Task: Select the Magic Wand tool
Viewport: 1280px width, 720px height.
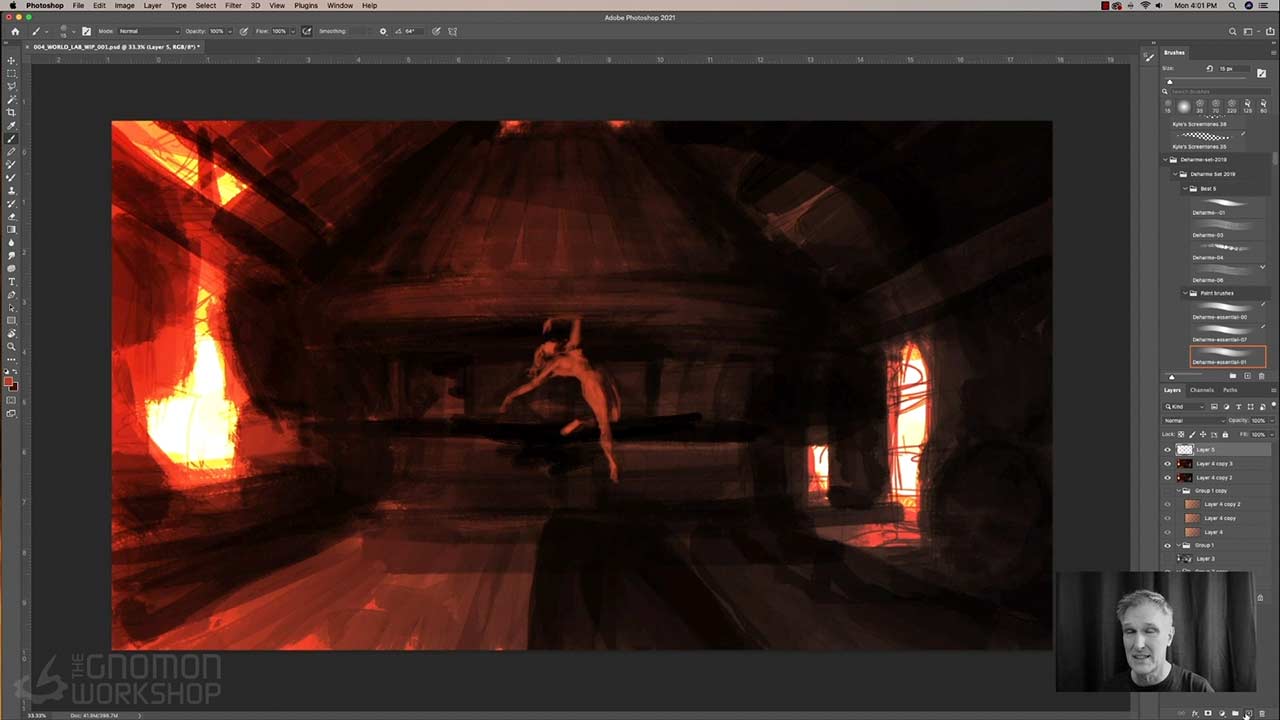Action: click(x=12, y=100)
